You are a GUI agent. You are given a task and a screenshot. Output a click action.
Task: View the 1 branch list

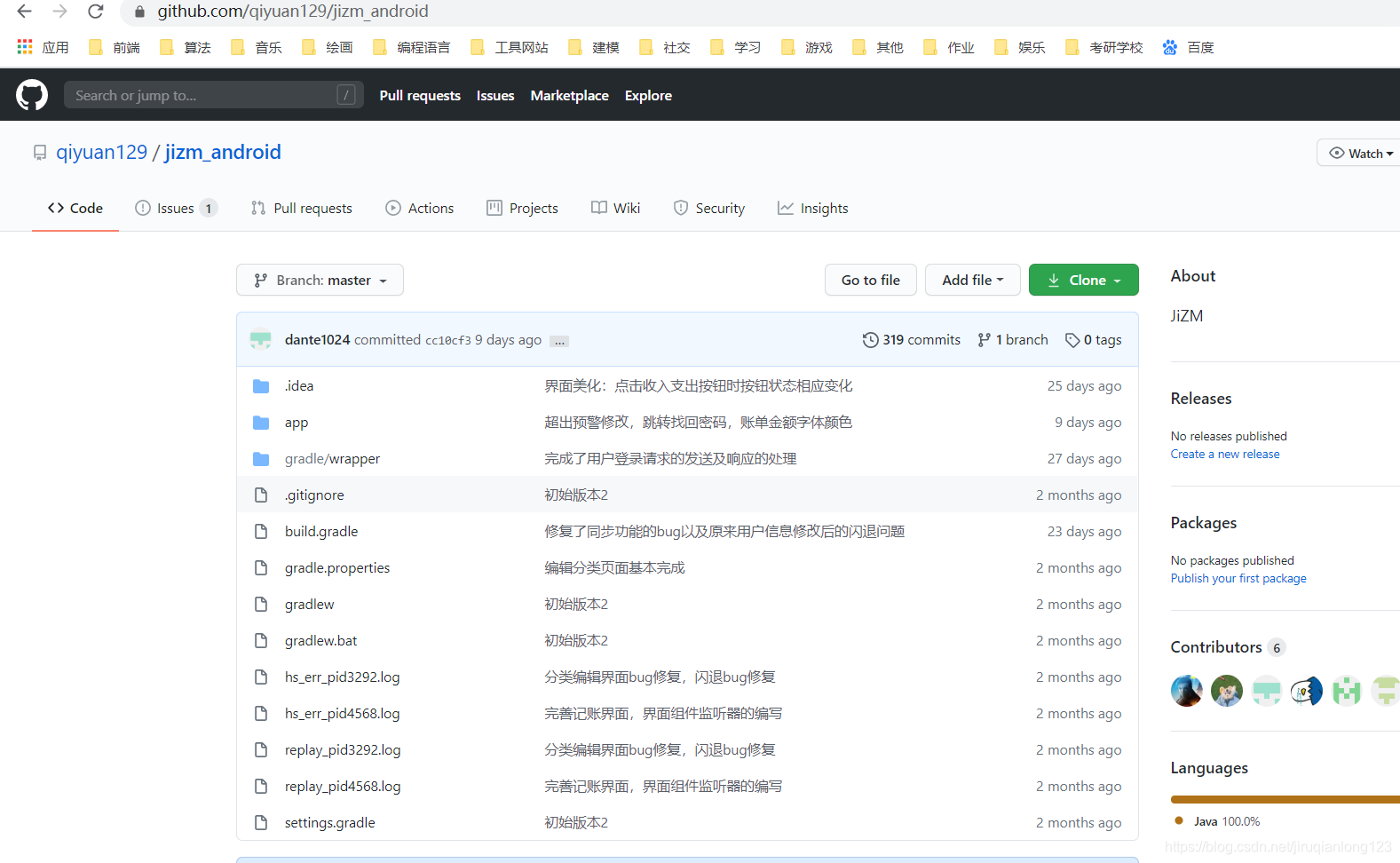tap(1013, 339)
